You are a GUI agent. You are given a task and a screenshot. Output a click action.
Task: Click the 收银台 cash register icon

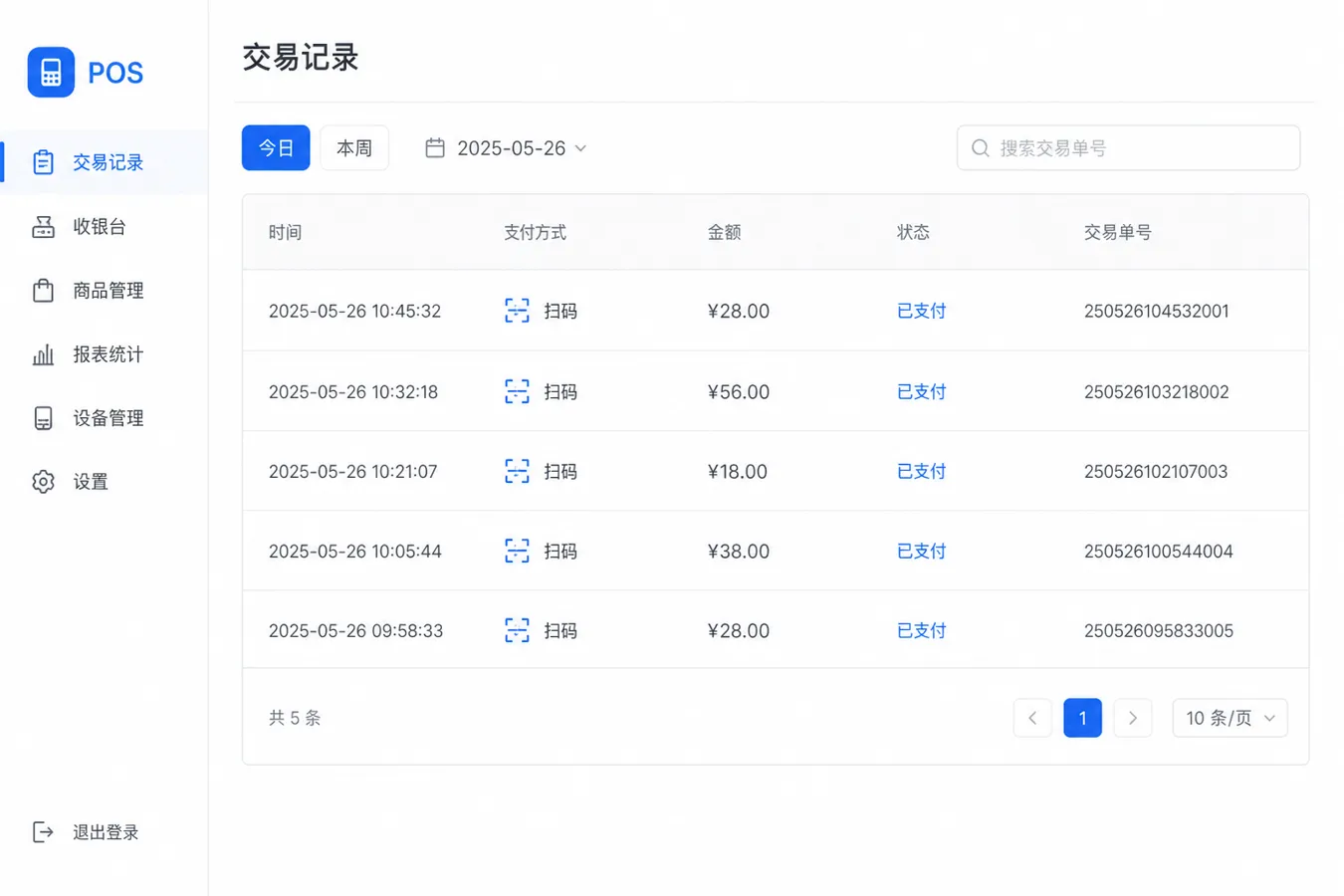[x=43, y=226]
